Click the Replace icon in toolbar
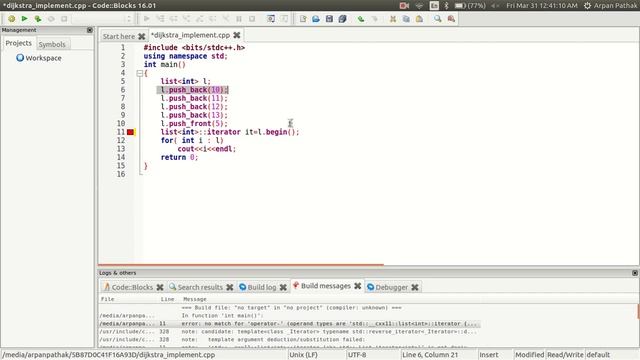Image resolution: width=640 pixels, height=360 pixels. [x=451, y=19]
